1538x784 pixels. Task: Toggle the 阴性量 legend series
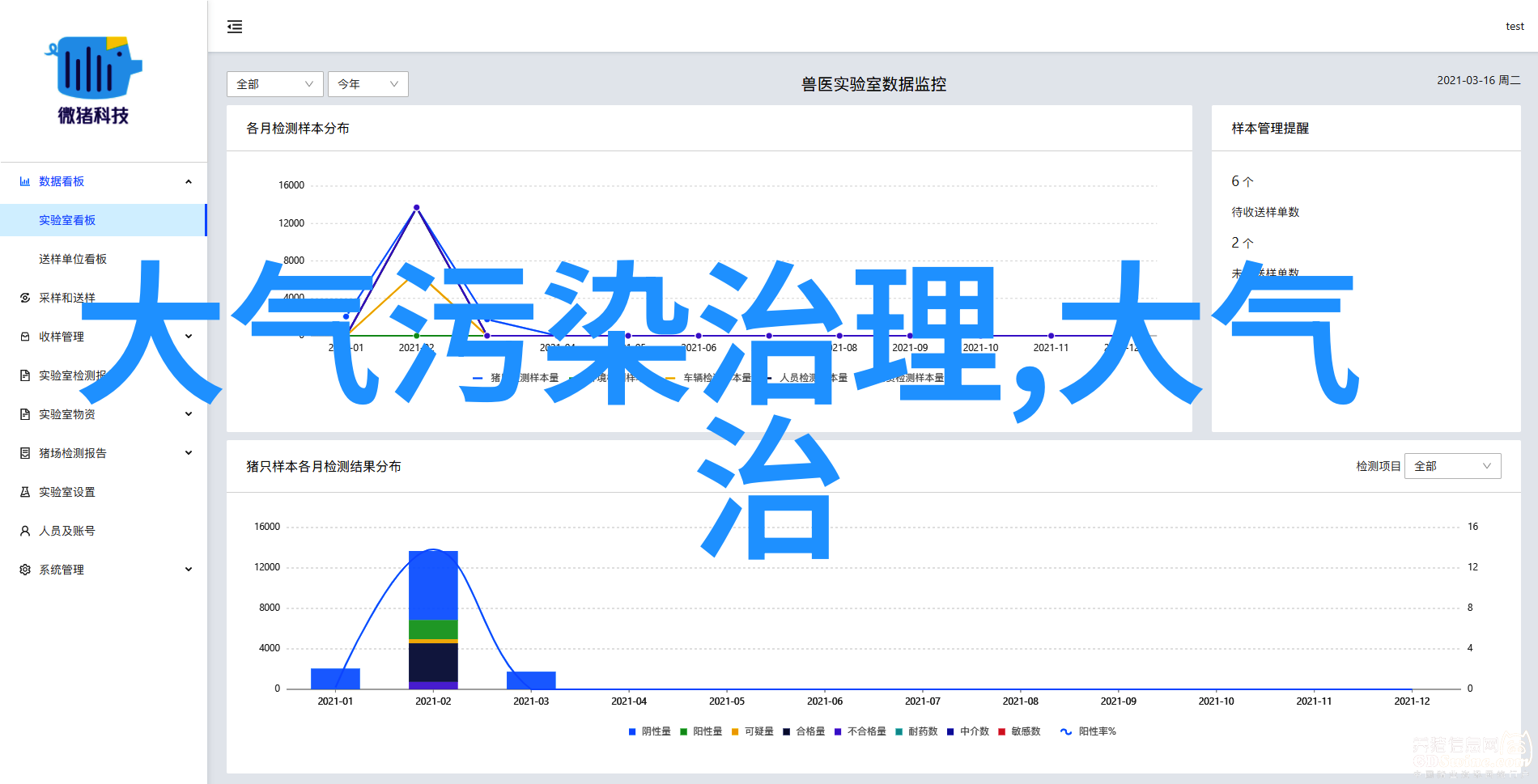(x=649, y=731)
